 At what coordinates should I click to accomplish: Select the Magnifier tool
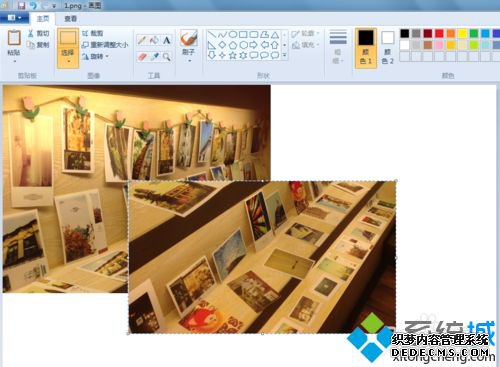[x=167, y=57]
